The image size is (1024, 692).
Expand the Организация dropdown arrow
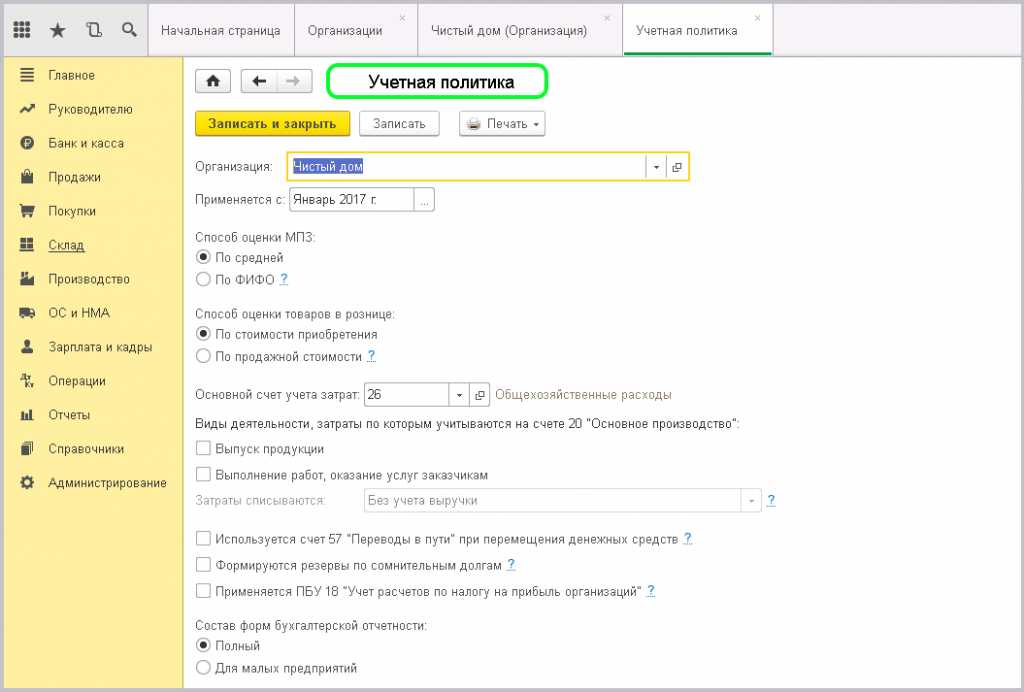656,167
